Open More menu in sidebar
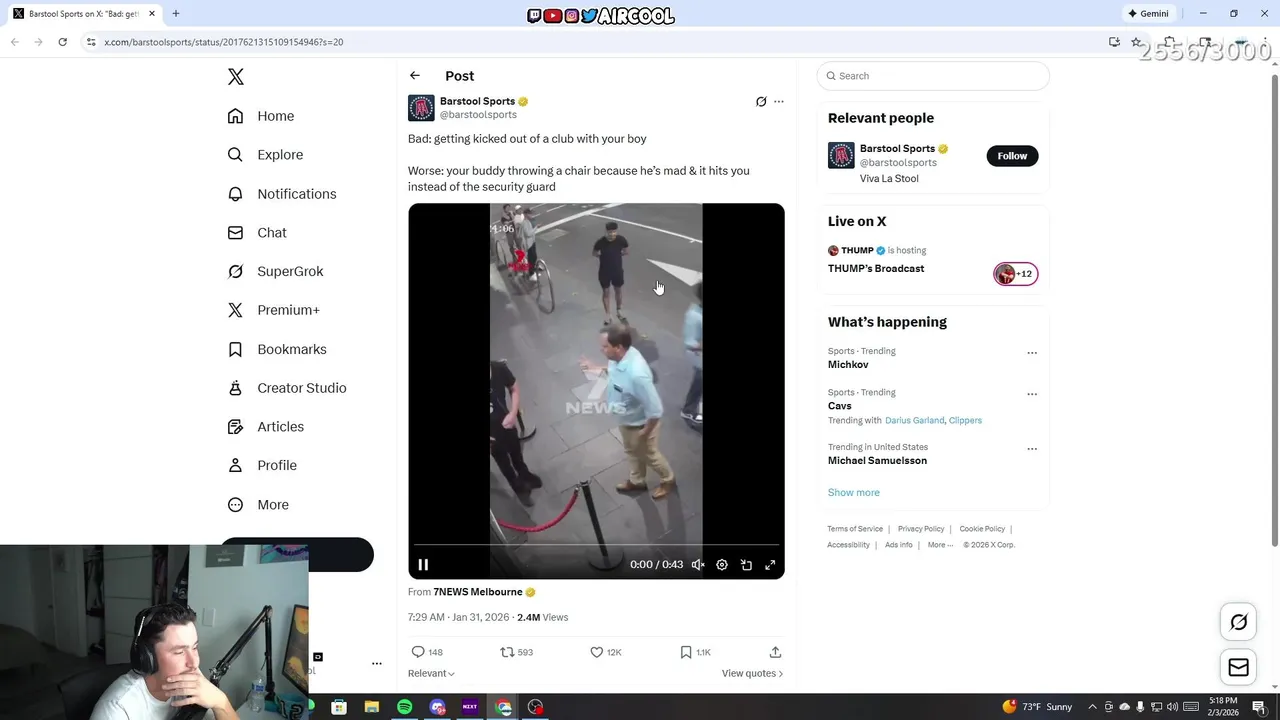This screenshot has width=1280, height=720. click(258, 505)
